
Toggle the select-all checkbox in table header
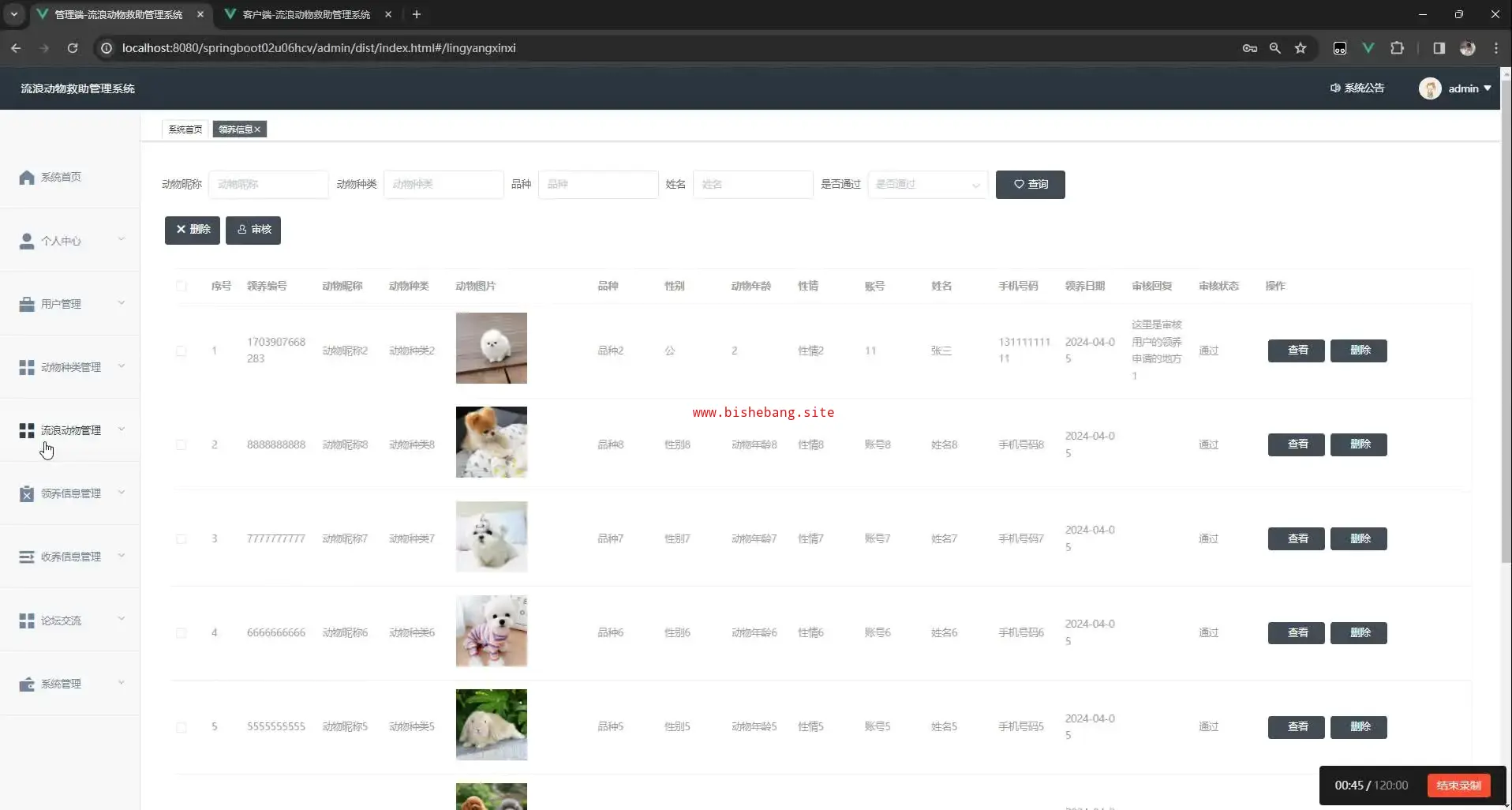[182, 286]
